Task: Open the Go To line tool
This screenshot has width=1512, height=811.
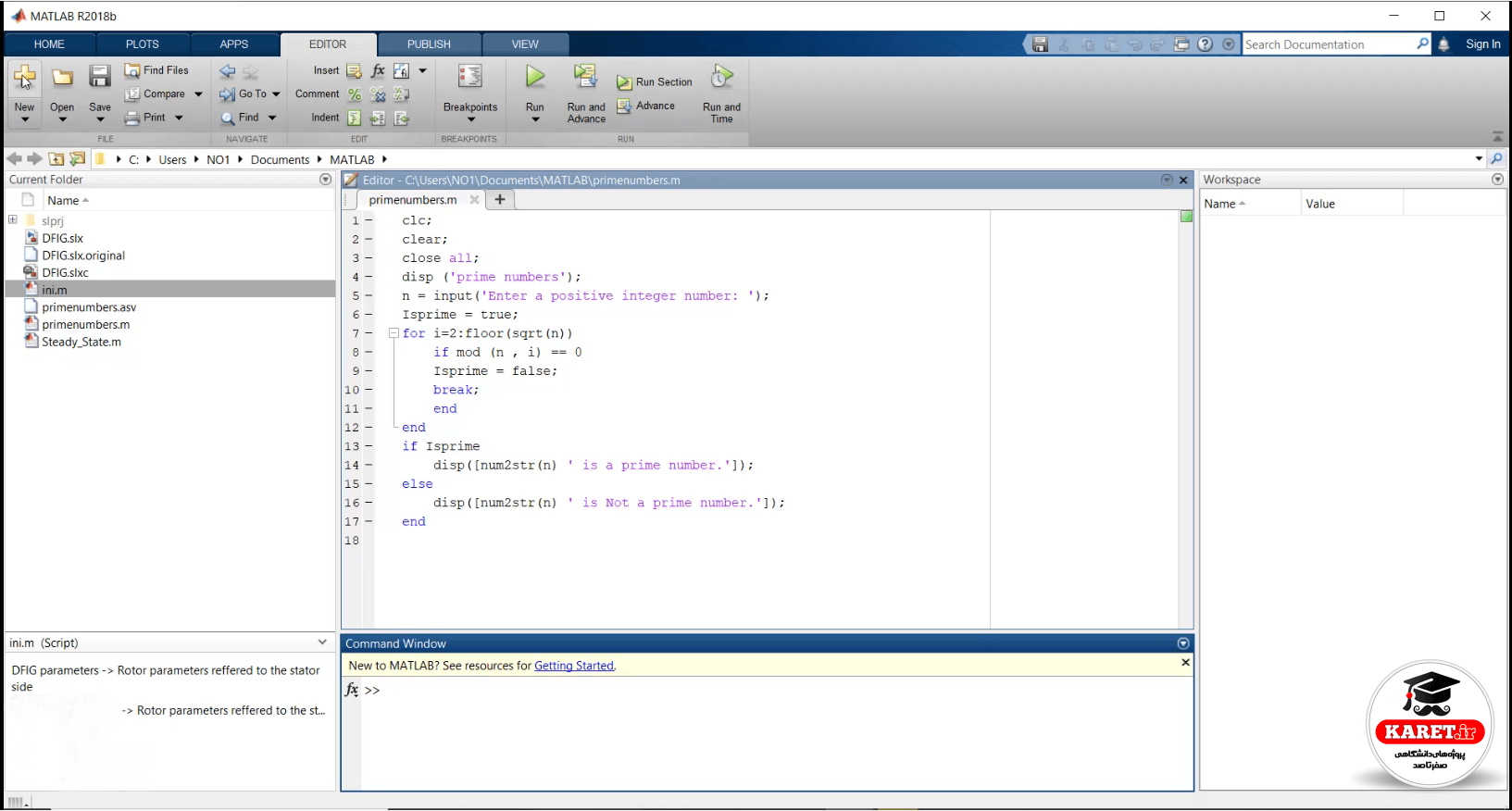Action: point(244,94)
